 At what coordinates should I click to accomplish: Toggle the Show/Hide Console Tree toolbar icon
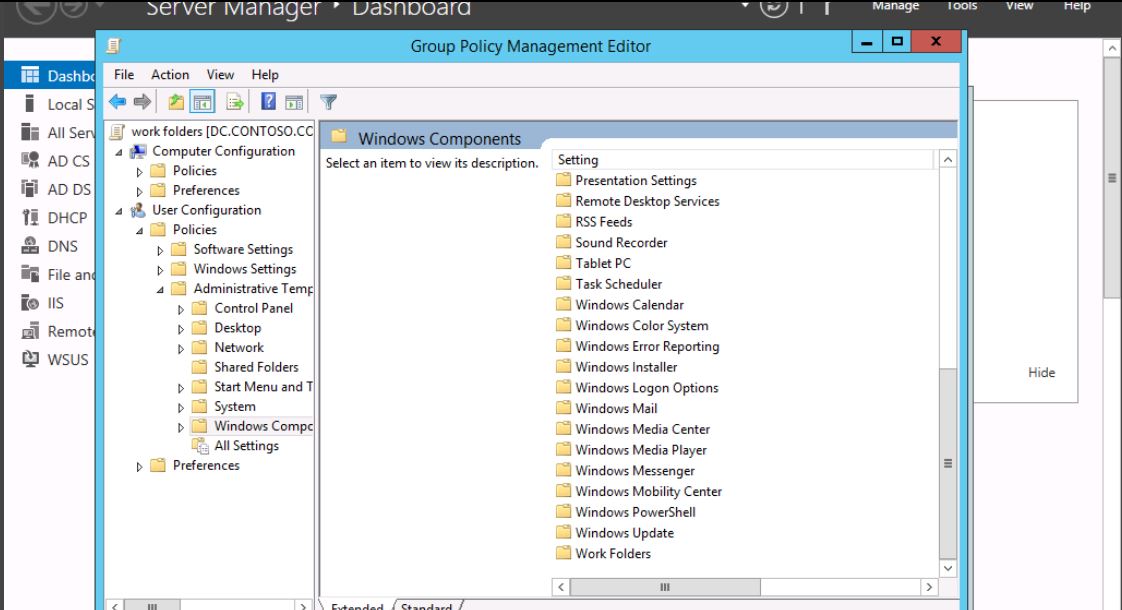click(x=203, y=102)
